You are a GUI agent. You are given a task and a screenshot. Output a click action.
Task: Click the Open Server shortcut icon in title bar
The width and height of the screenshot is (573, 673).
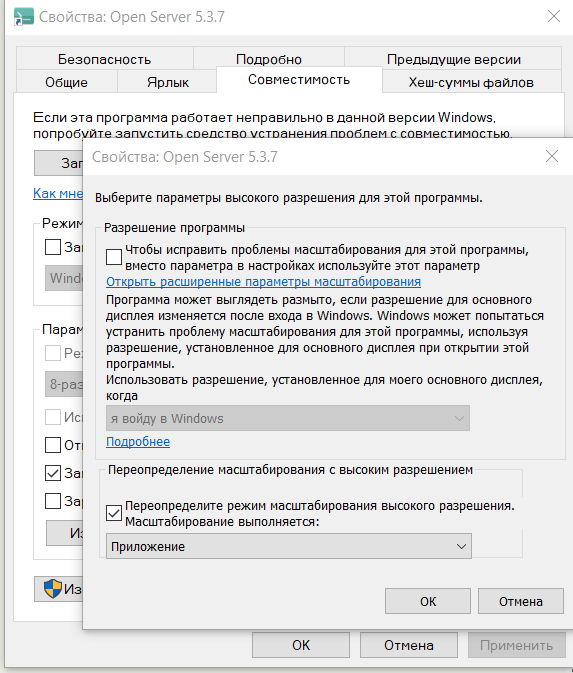pyautogui.click(x=23, y=17)
